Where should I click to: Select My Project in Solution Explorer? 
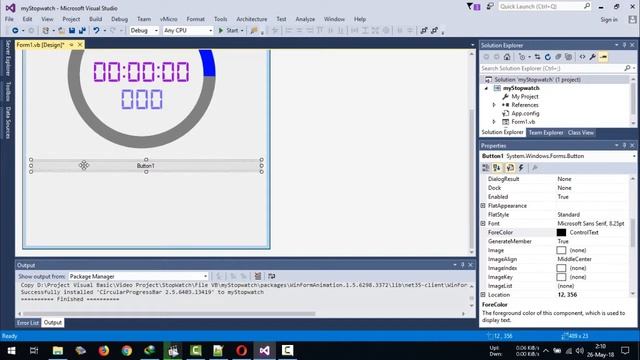tap(524, 97)
